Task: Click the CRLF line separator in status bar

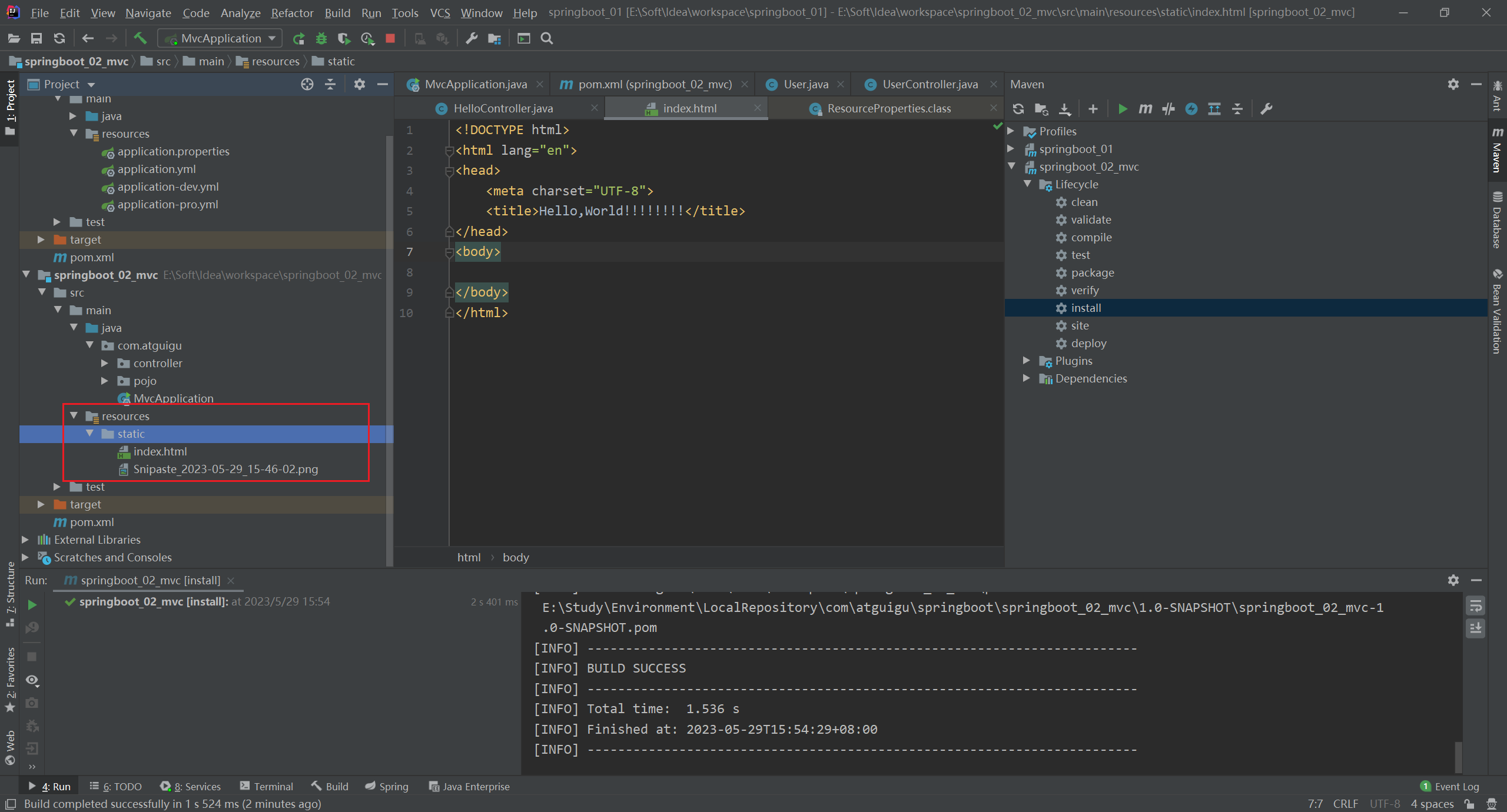Action: [x=1345, y=804]
